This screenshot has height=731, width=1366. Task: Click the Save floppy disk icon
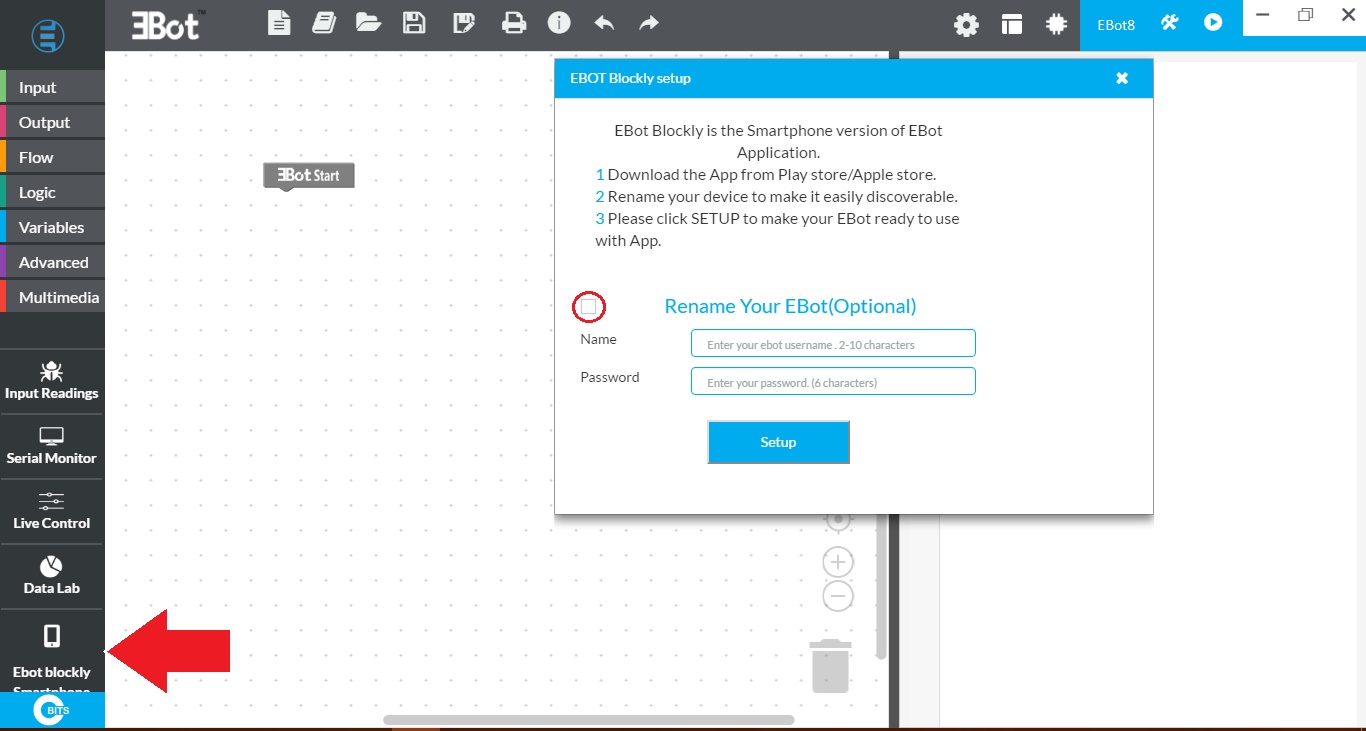413,22
